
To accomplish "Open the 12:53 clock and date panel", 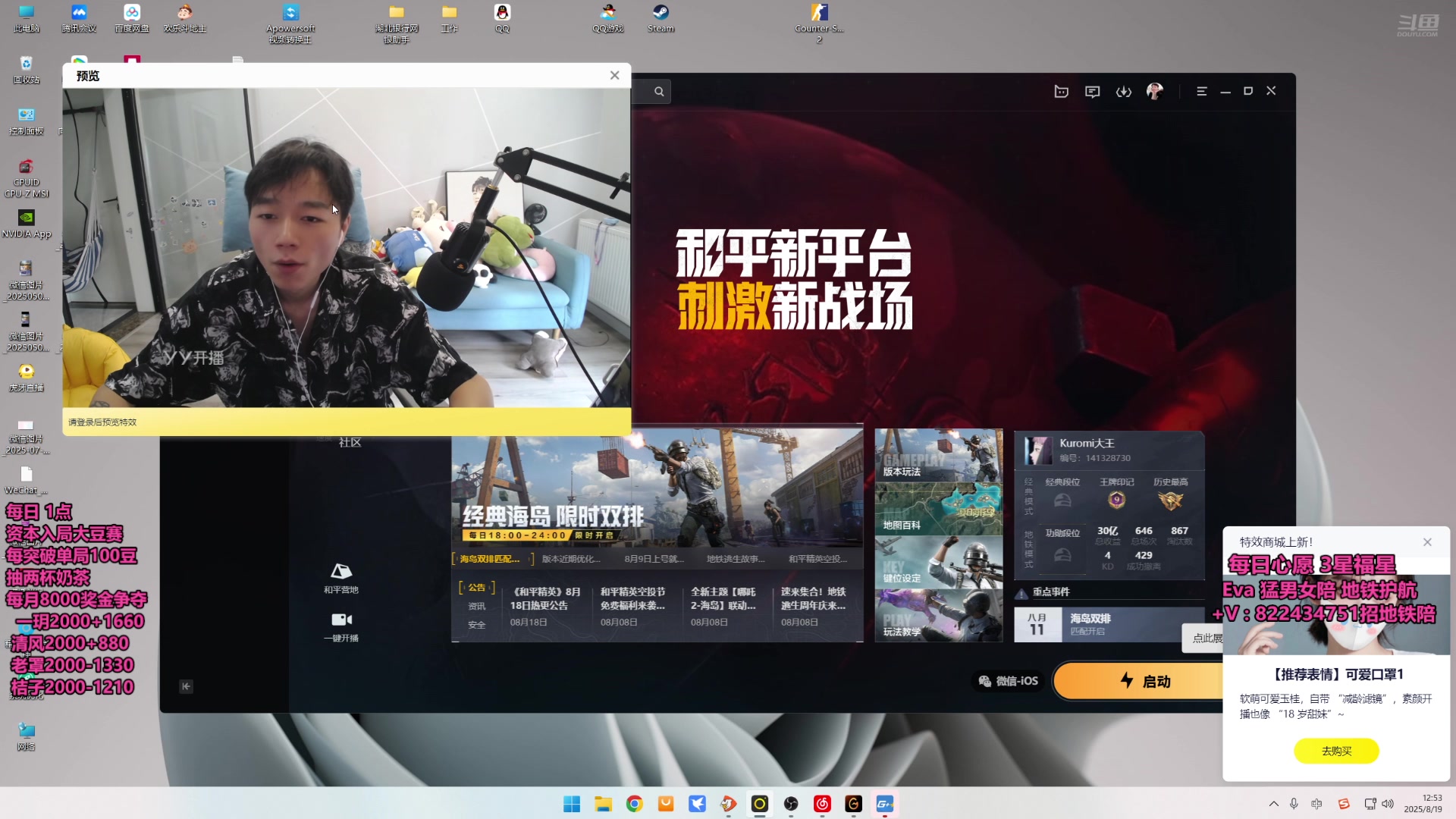I will coord(1423,804).
